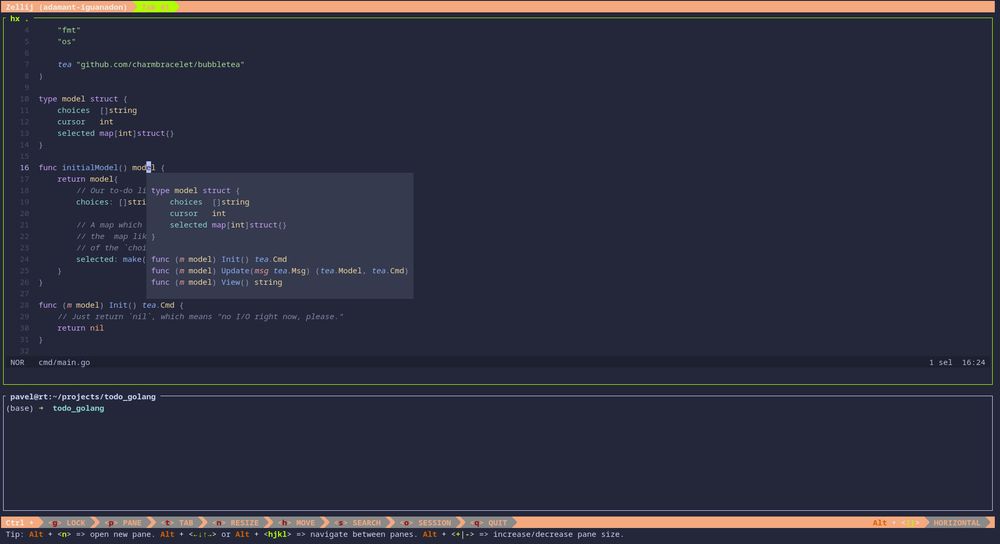The height and width of the screenshot is (544, 1000).
Task: Click the cmd/main.go file name
Action: pyautogui.click(x=64, y=362)
